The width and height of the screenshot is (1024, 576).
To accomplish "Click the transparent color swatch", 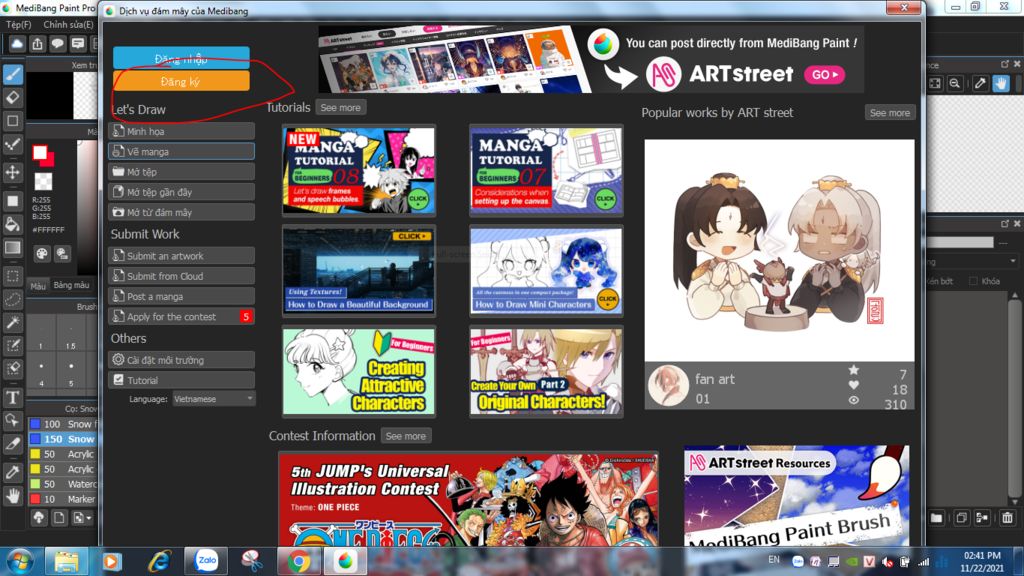I will [x=43, y=182].
